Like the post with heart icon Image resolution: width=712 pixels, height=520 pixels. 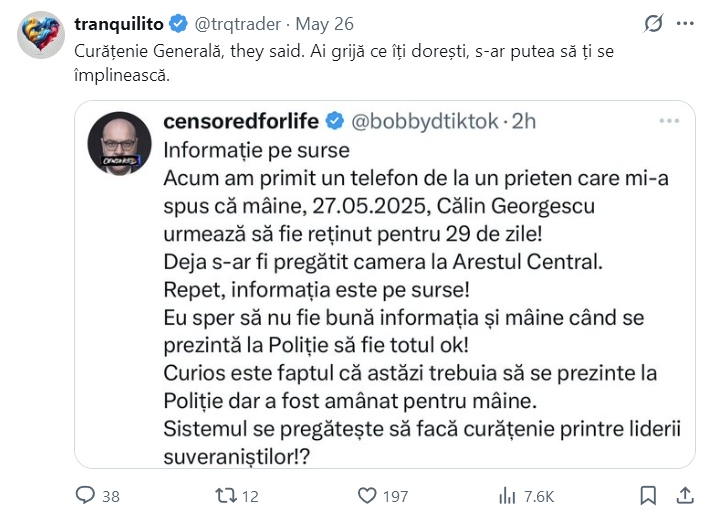pyautogui.click(x=368, y=496)
